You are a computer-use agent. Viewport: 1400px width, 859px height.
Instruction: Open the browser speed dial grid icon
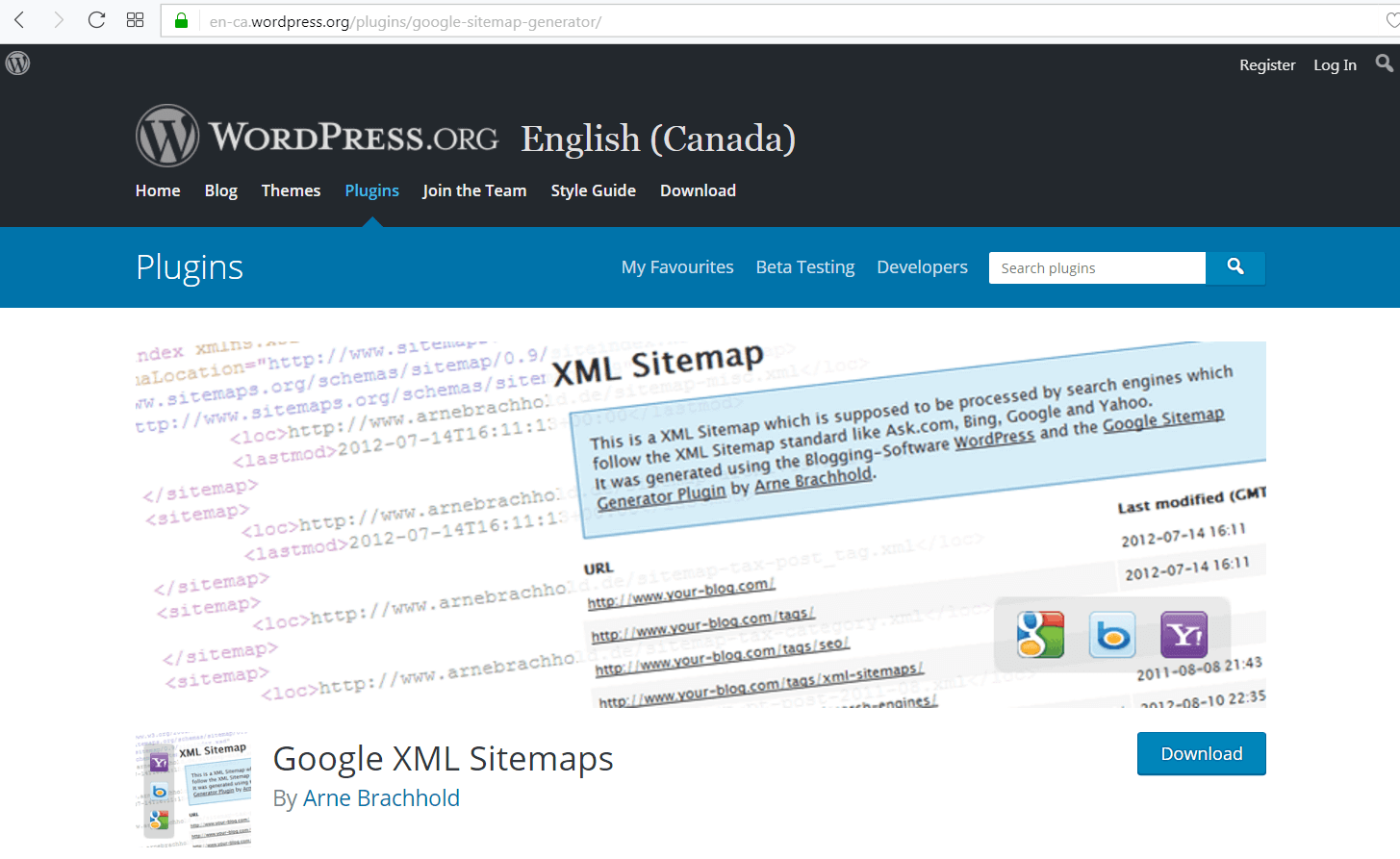[135, 20]
